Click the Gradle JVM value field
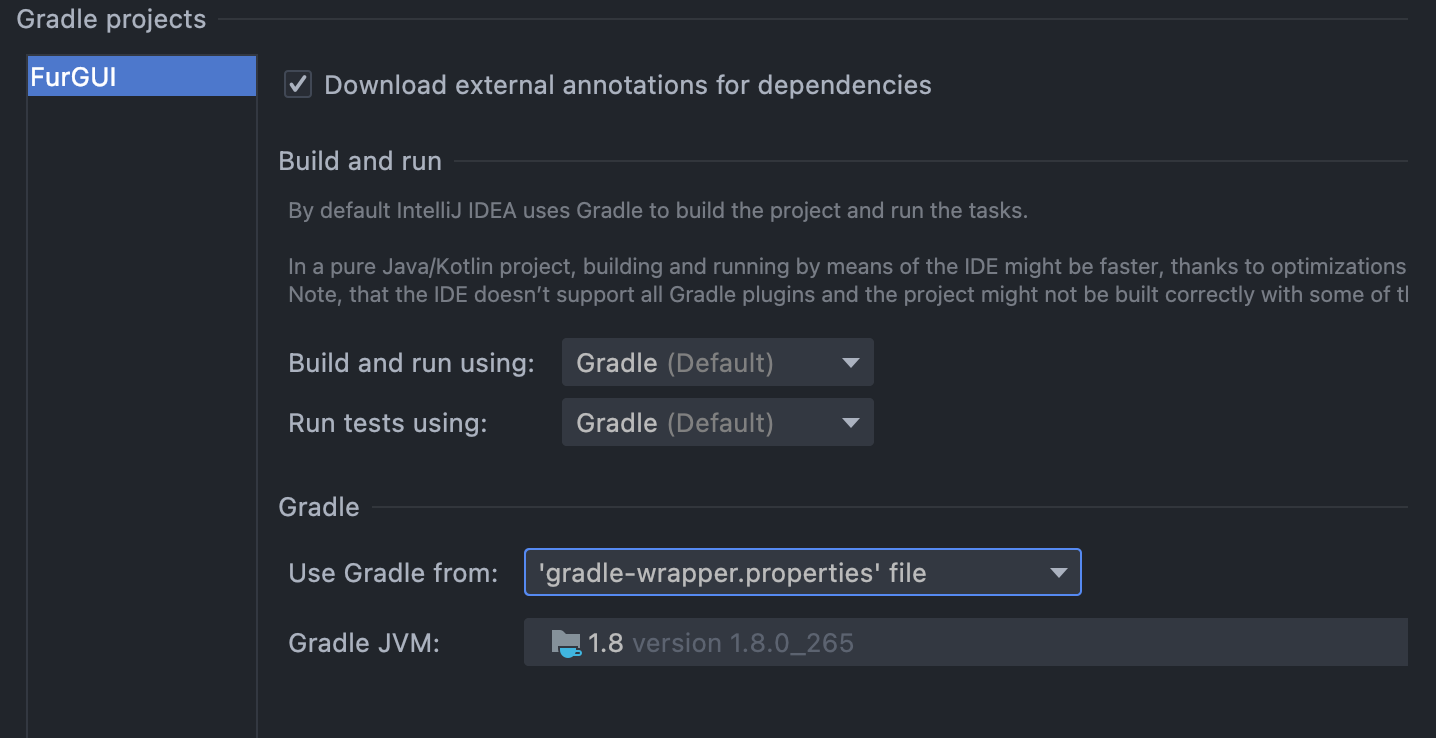1436x738 pixels. [x=900, y=642]
